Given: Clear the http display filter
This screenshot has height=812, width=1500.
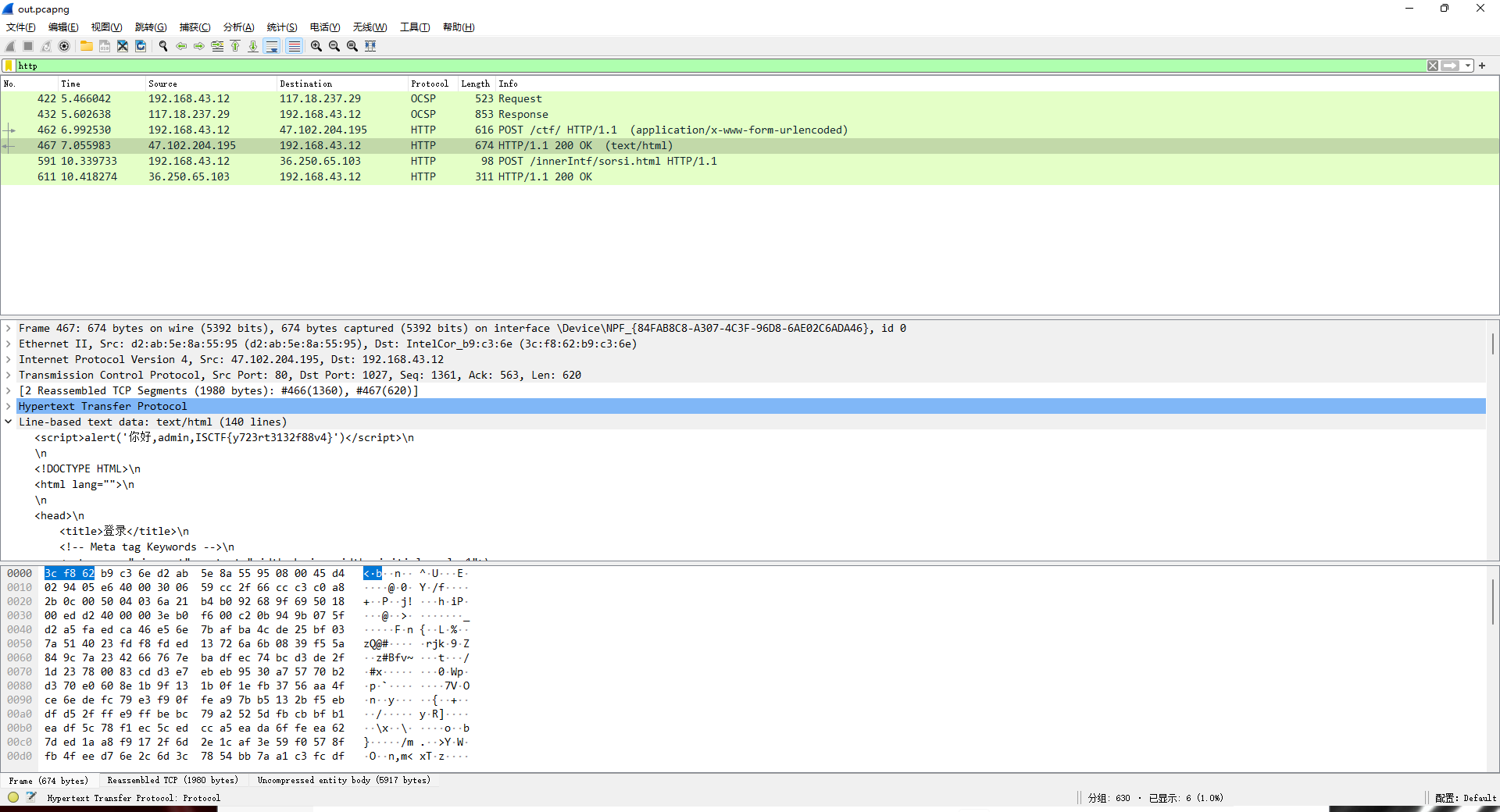Looking at the screenshot, I should 1433,66.
